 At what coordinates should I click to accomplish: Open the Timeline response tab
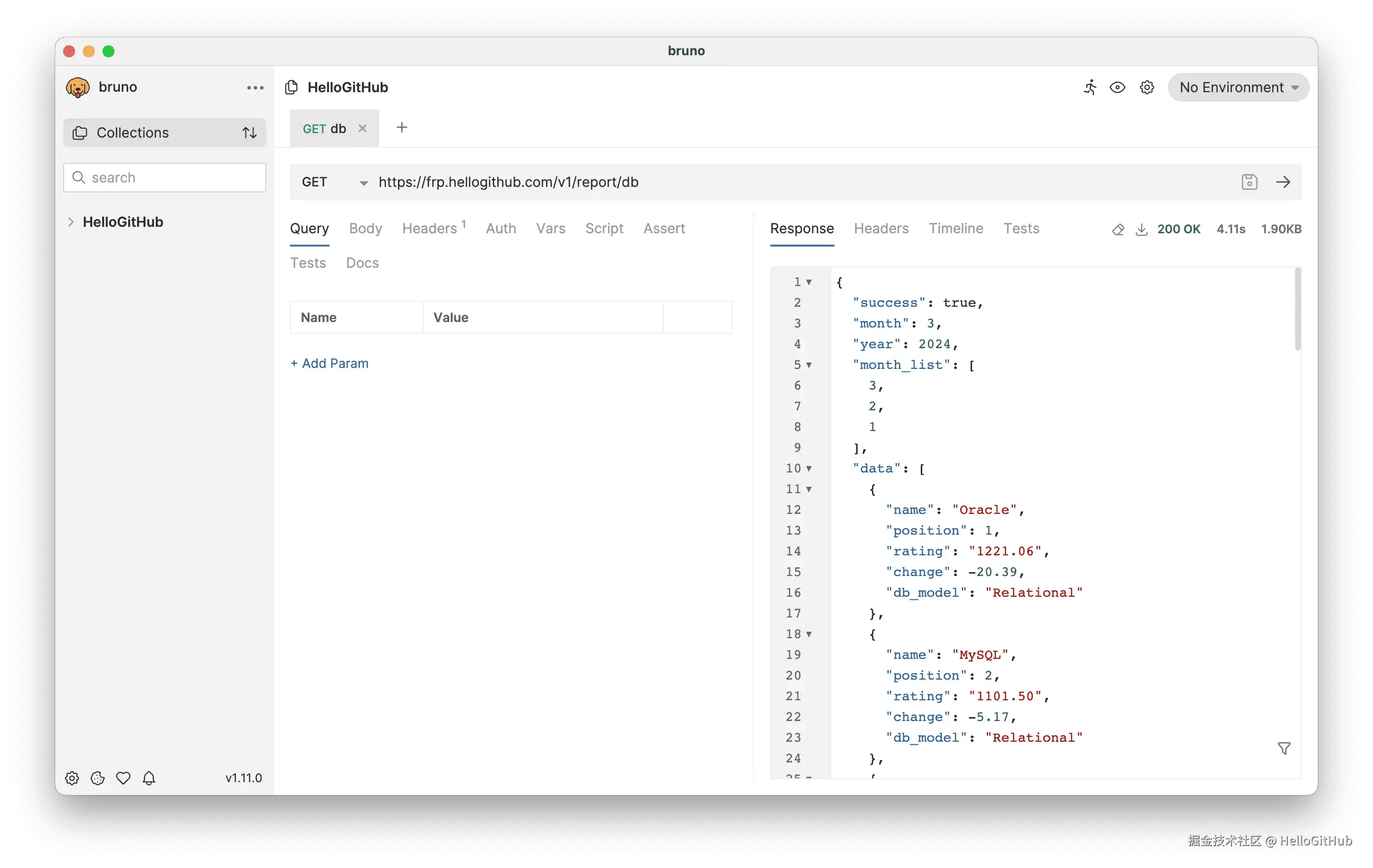coord(956,229)
